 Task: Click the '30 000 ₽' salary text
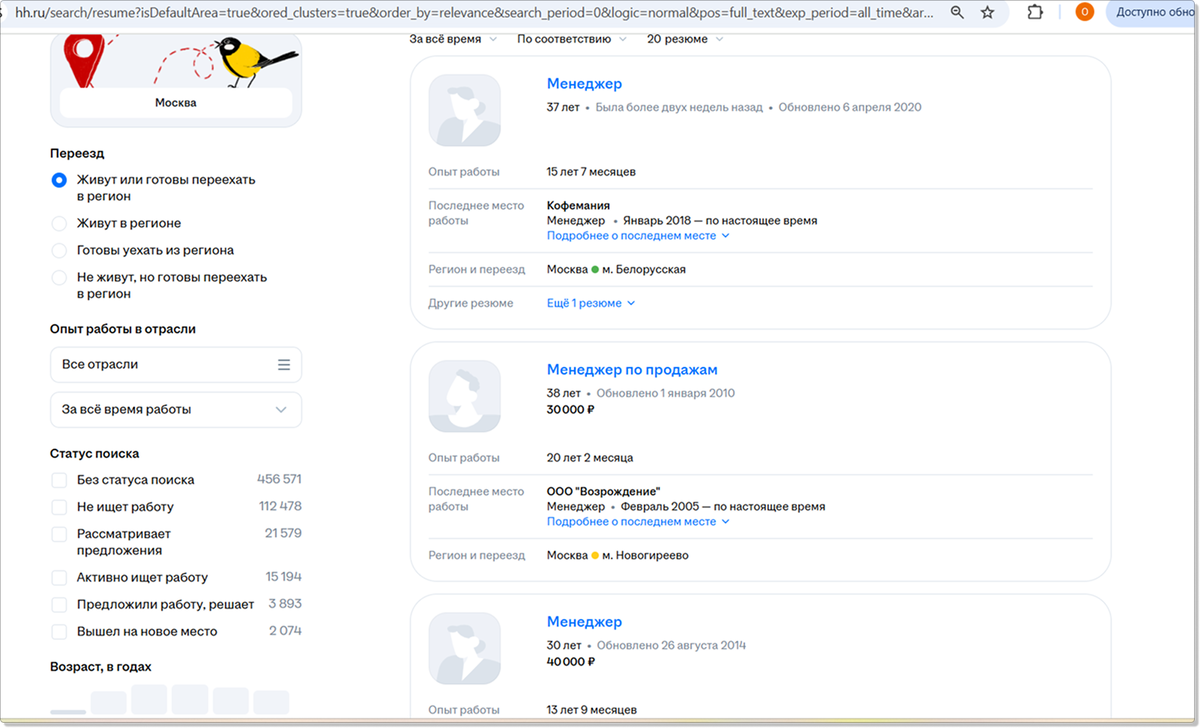[x=571, y=409]
